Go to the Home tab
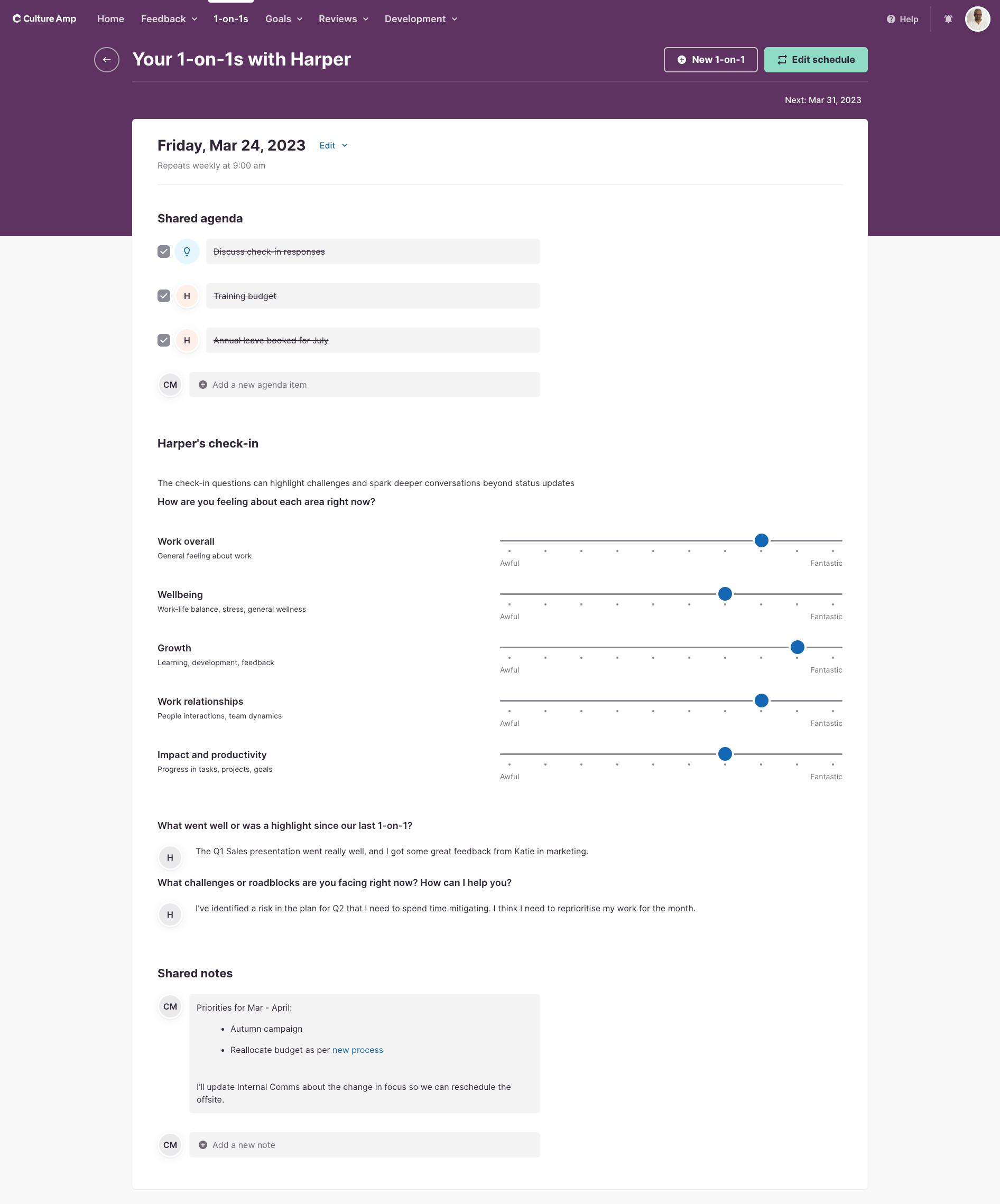The image size is (1000, 1204). click(x=110, y=19)
